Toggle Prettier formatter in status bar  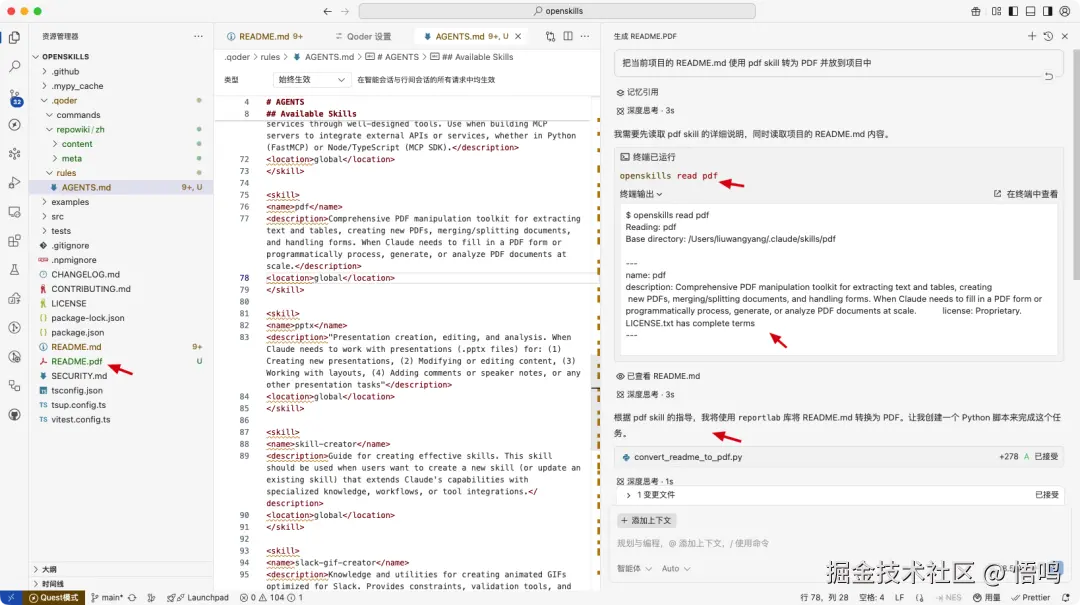pyautogui.click(x=1030, y=597)
